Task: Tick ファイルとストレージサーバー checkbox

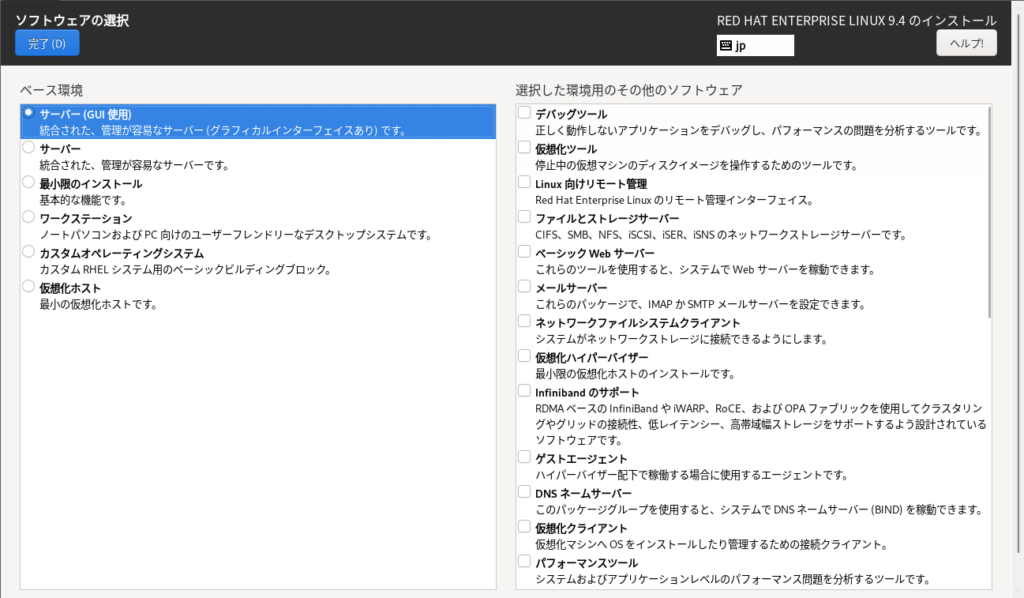Action: pyautogui.click(x=524, y=217)
